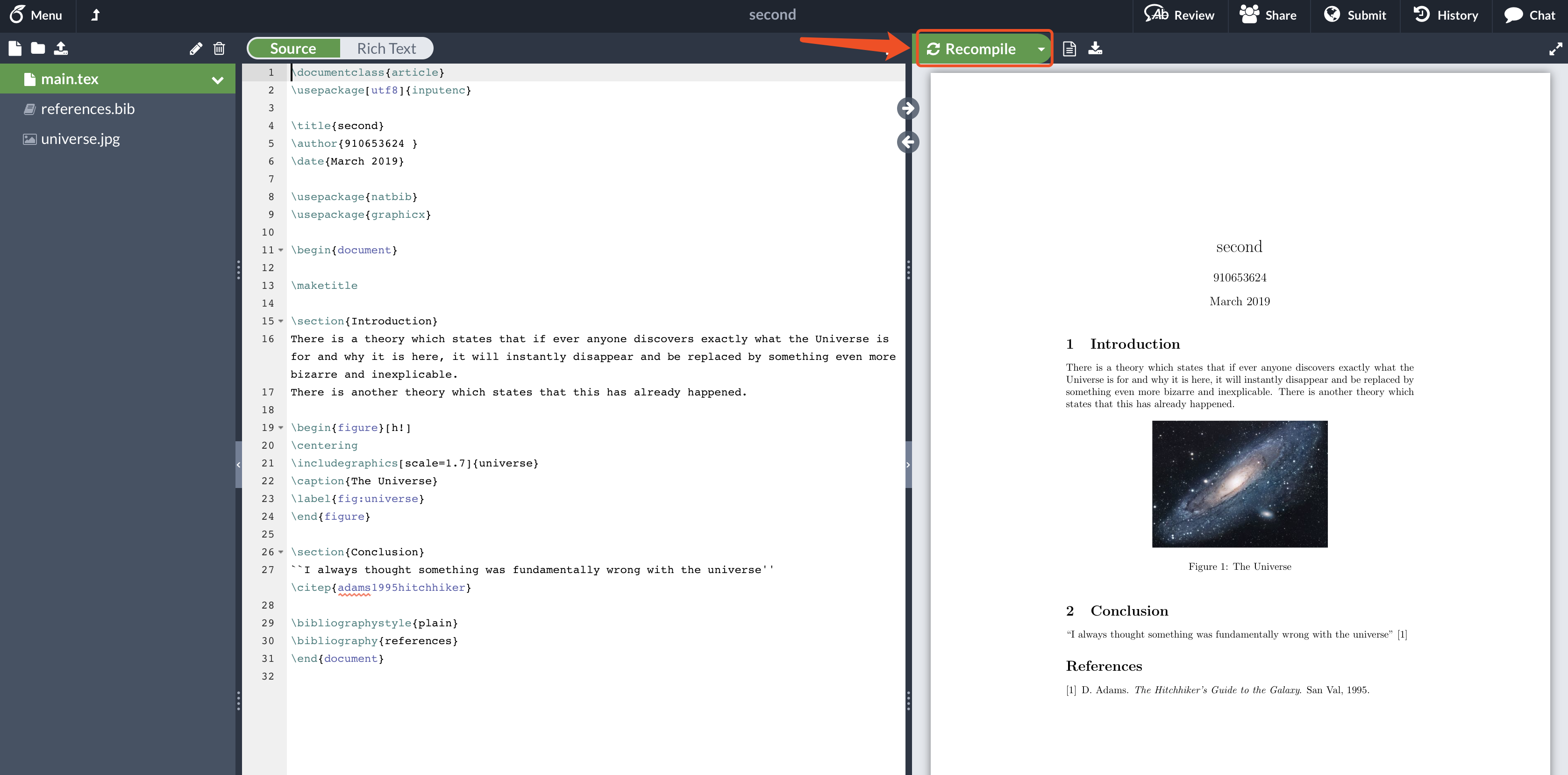The image size is (1568, 775).
Task: Fold the Introduction section at line 15
Action: (281, 321)
